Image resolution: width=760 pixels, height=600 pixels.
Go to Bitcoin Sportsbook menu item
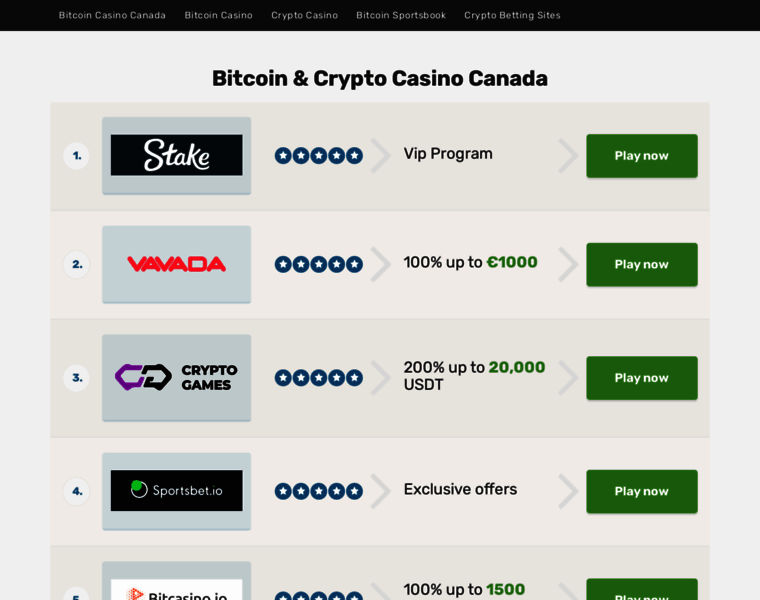[x=401, y=15]
